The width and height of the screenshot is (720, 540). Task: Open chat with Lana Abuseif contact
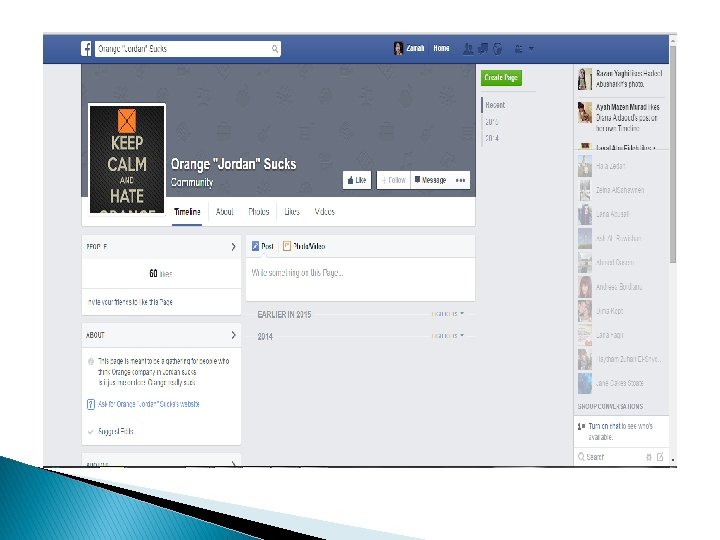(620, 214)
